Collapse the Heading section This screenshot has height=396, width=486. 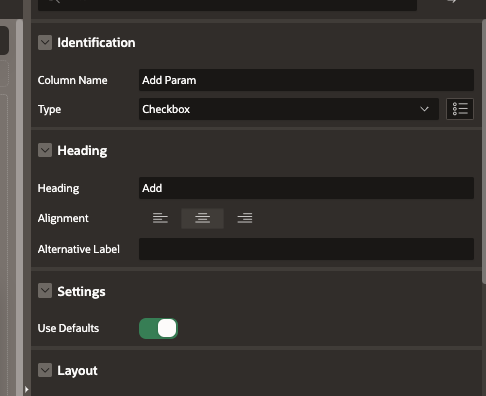coord(45,150)
